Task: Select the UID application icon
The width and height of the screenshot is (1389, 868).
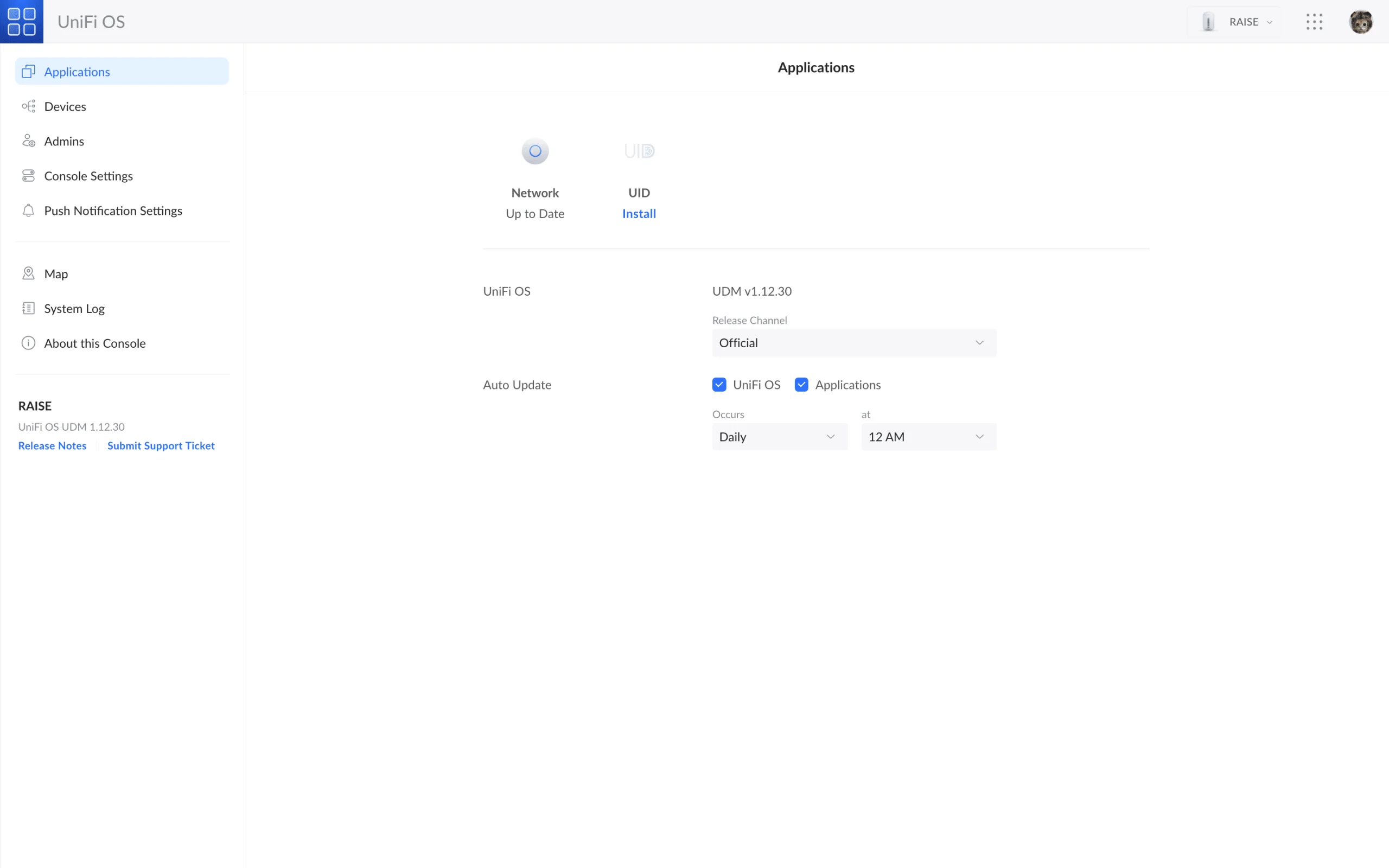Action: coord(639,151)
